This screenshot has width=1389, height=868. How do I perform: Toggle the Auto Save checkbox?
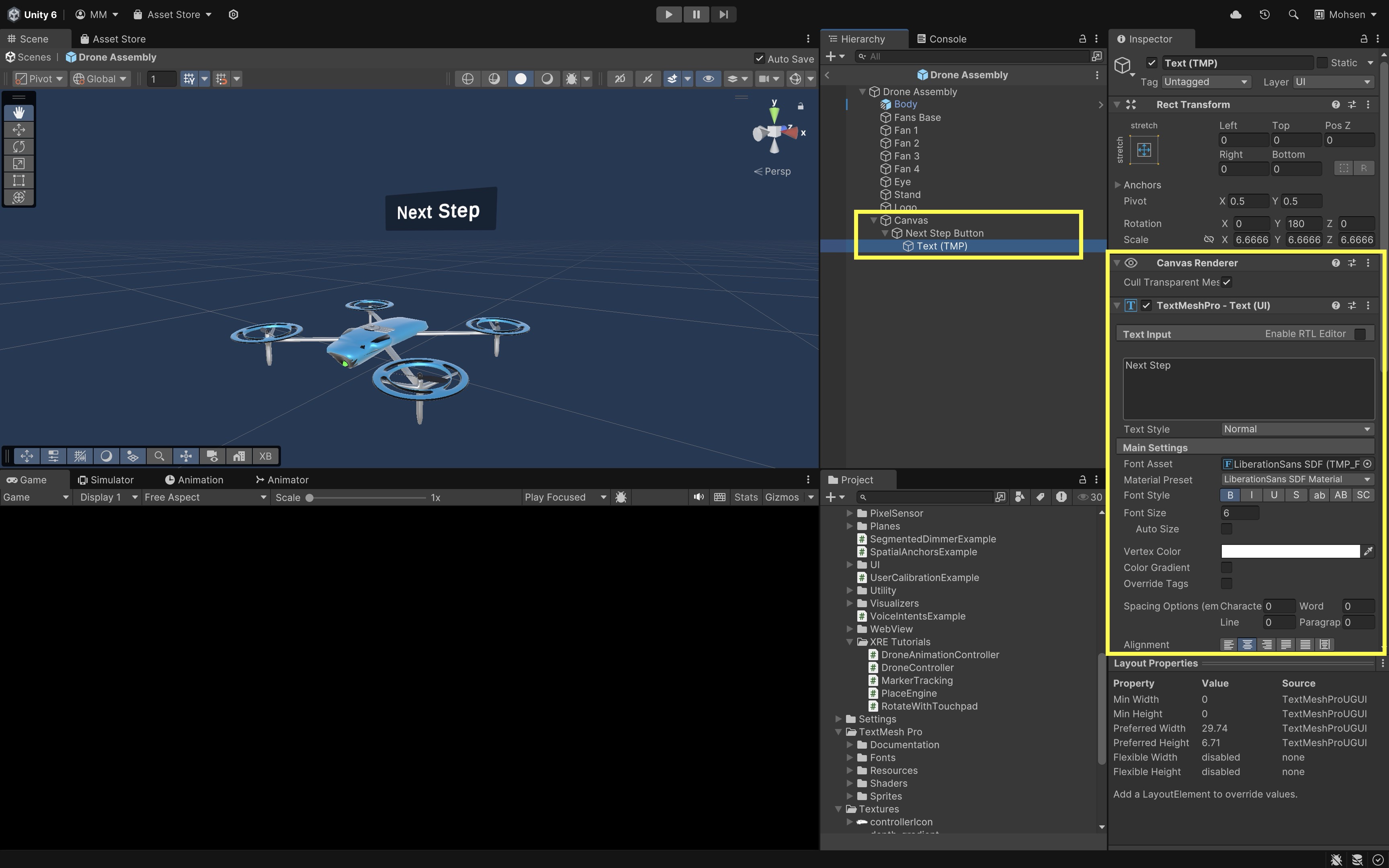click(759, 59)
